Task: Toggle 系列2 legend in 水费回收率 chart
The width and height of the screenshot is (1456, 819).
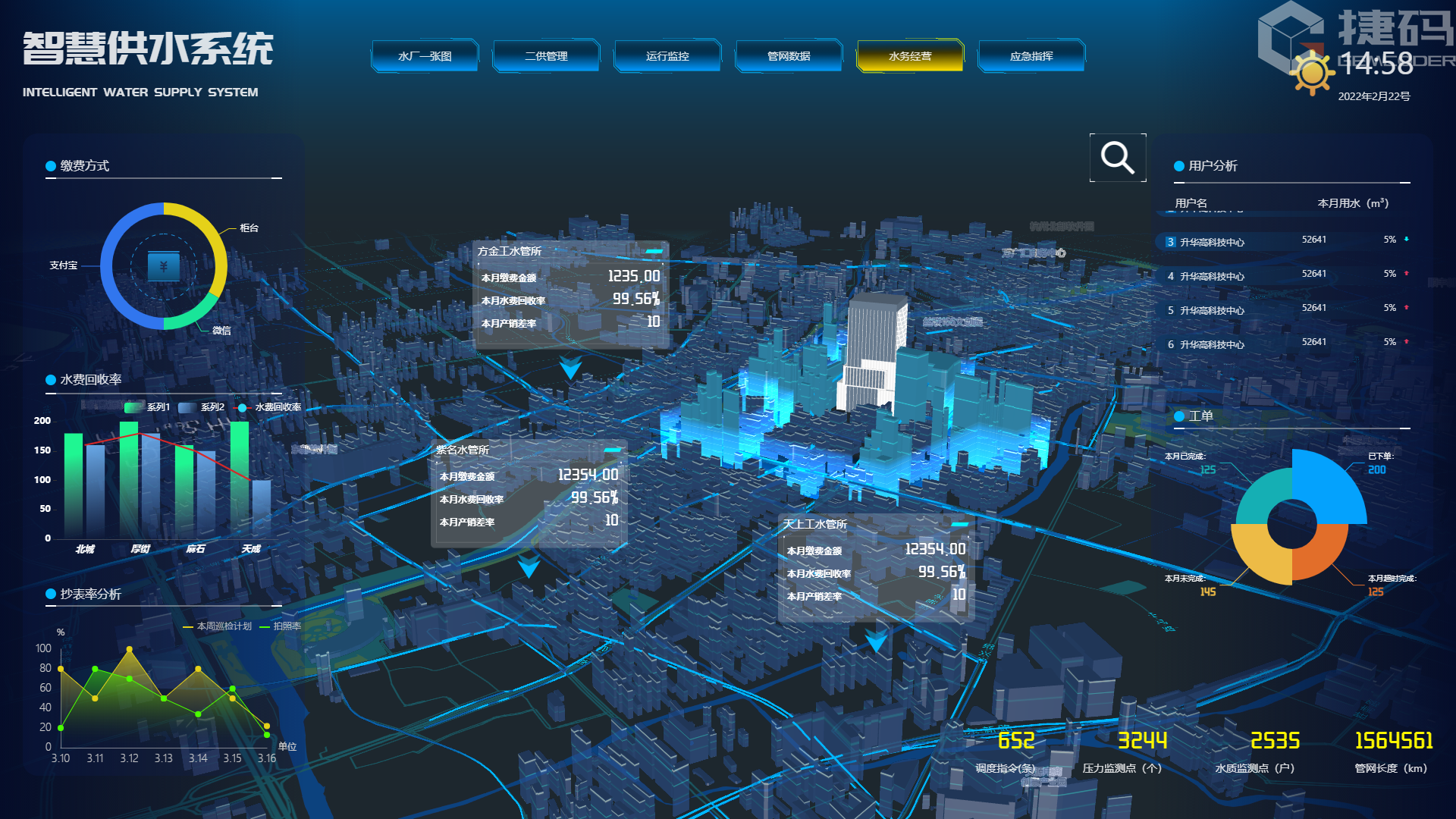Action: [201, 407]
